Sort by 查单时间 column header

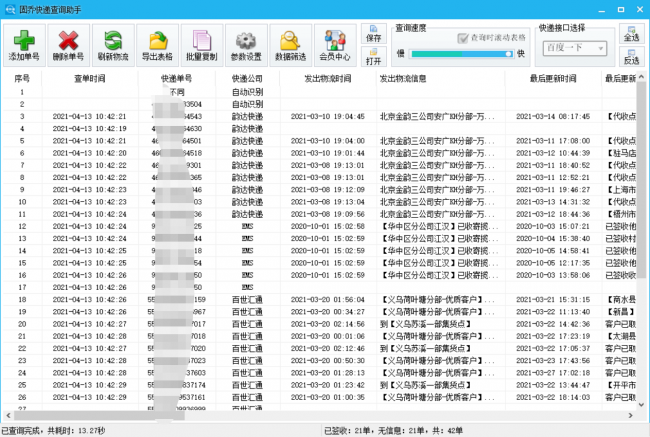90,78
